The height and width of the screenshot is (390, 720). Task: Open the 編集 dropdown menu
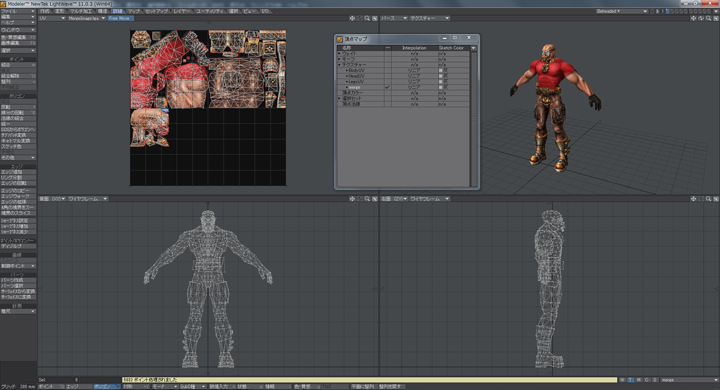click(18, 17)
